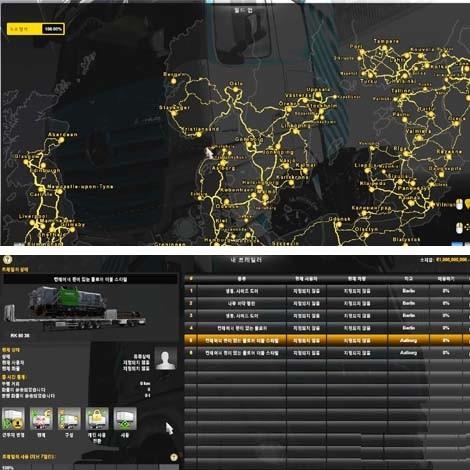The image size is (470, 470).
Task: Click the round info icon near trailer wear bar
Action: point(174,458)
